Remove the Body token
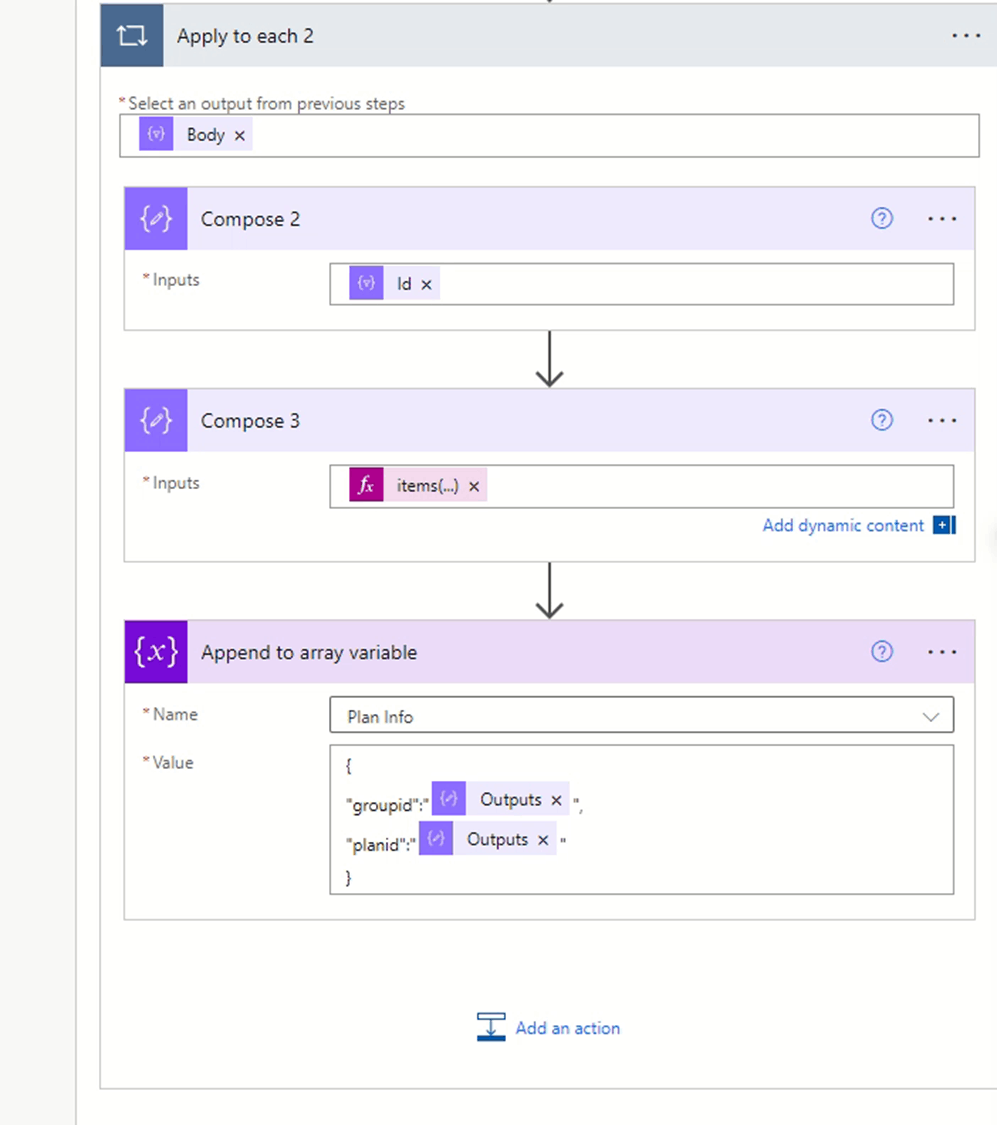This screenshot has width=997, height=1125. [240, 135]
